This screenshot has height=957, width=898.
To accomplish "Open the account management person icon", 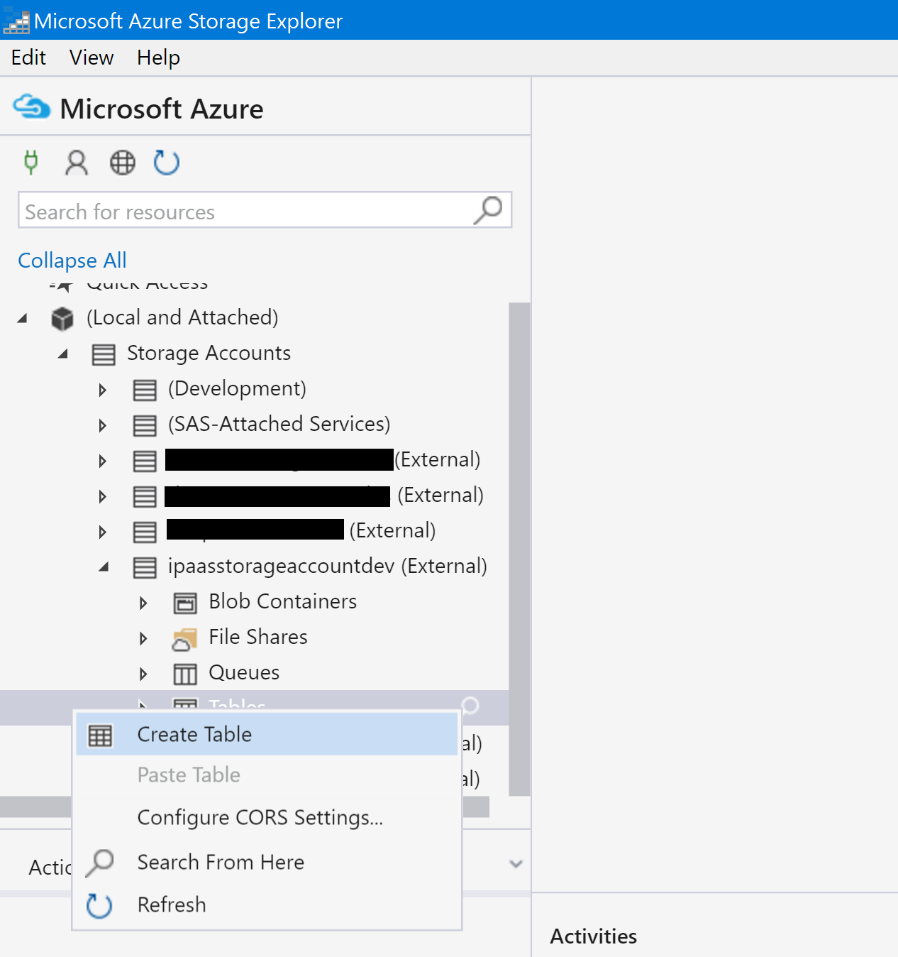I will click(76, 163).
